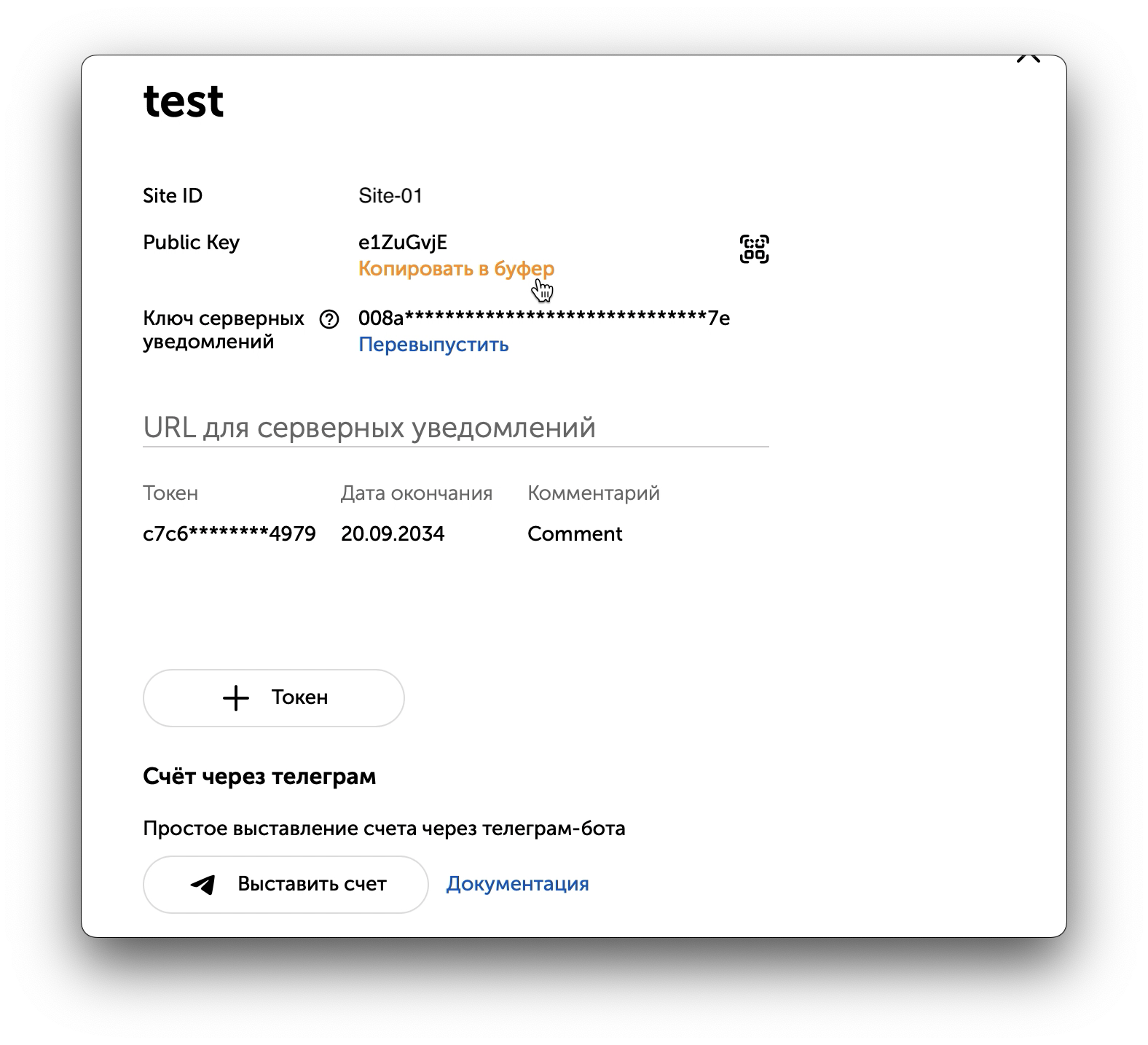Open the help icon near server notifications key
The height and width of the screenshot is (1045, 1148).
click(x=329, y=318)
